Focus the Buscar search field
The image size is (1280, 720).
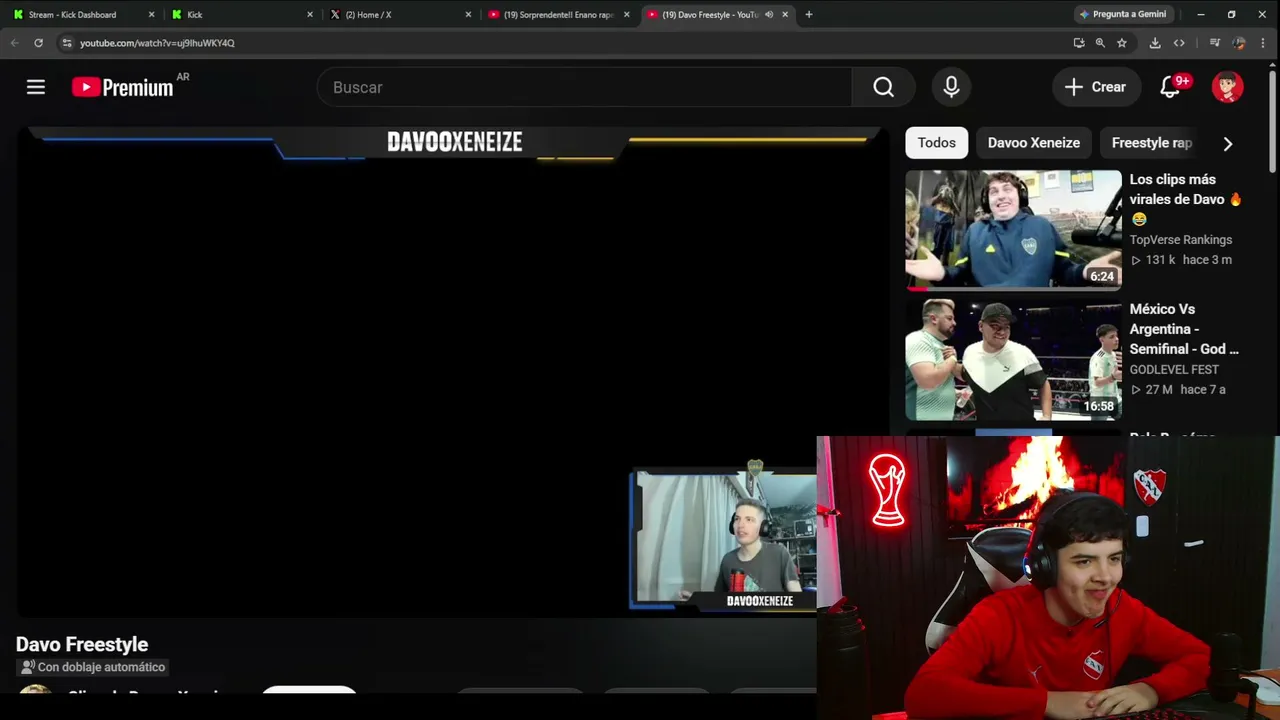[x=585, y=87]
